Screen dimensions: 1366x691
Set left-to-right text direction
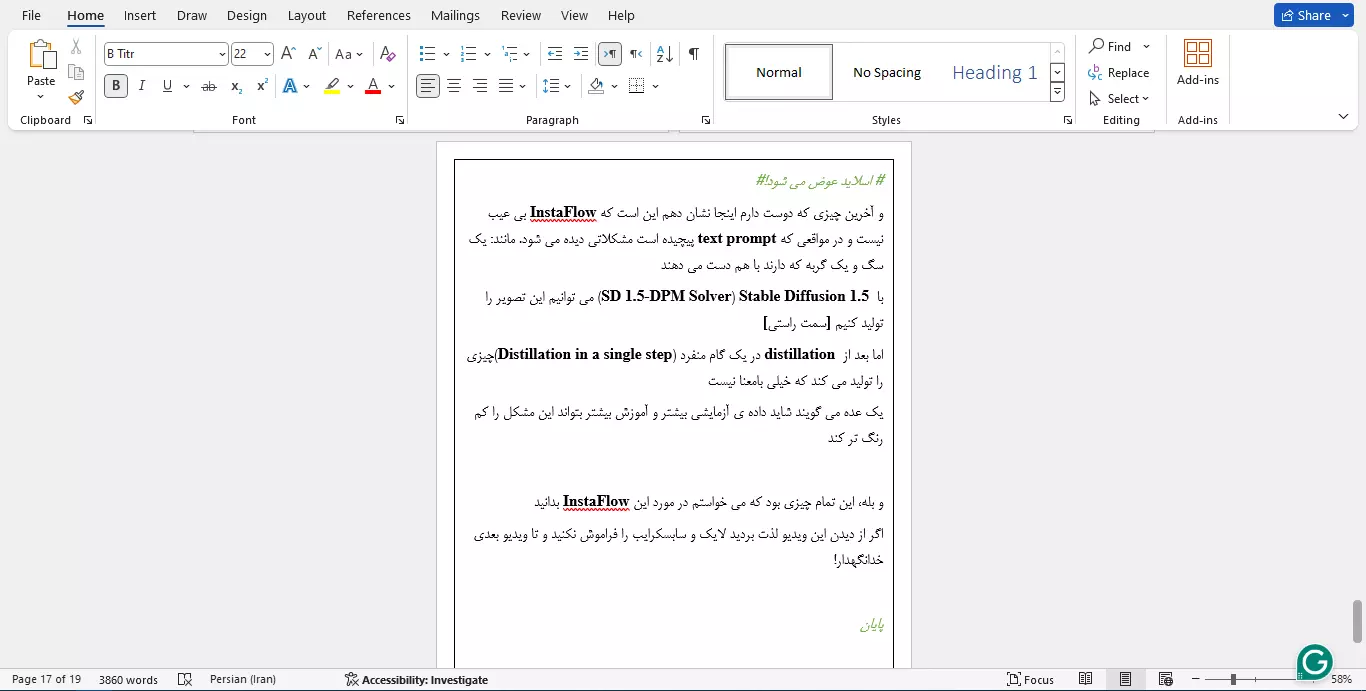609,54
